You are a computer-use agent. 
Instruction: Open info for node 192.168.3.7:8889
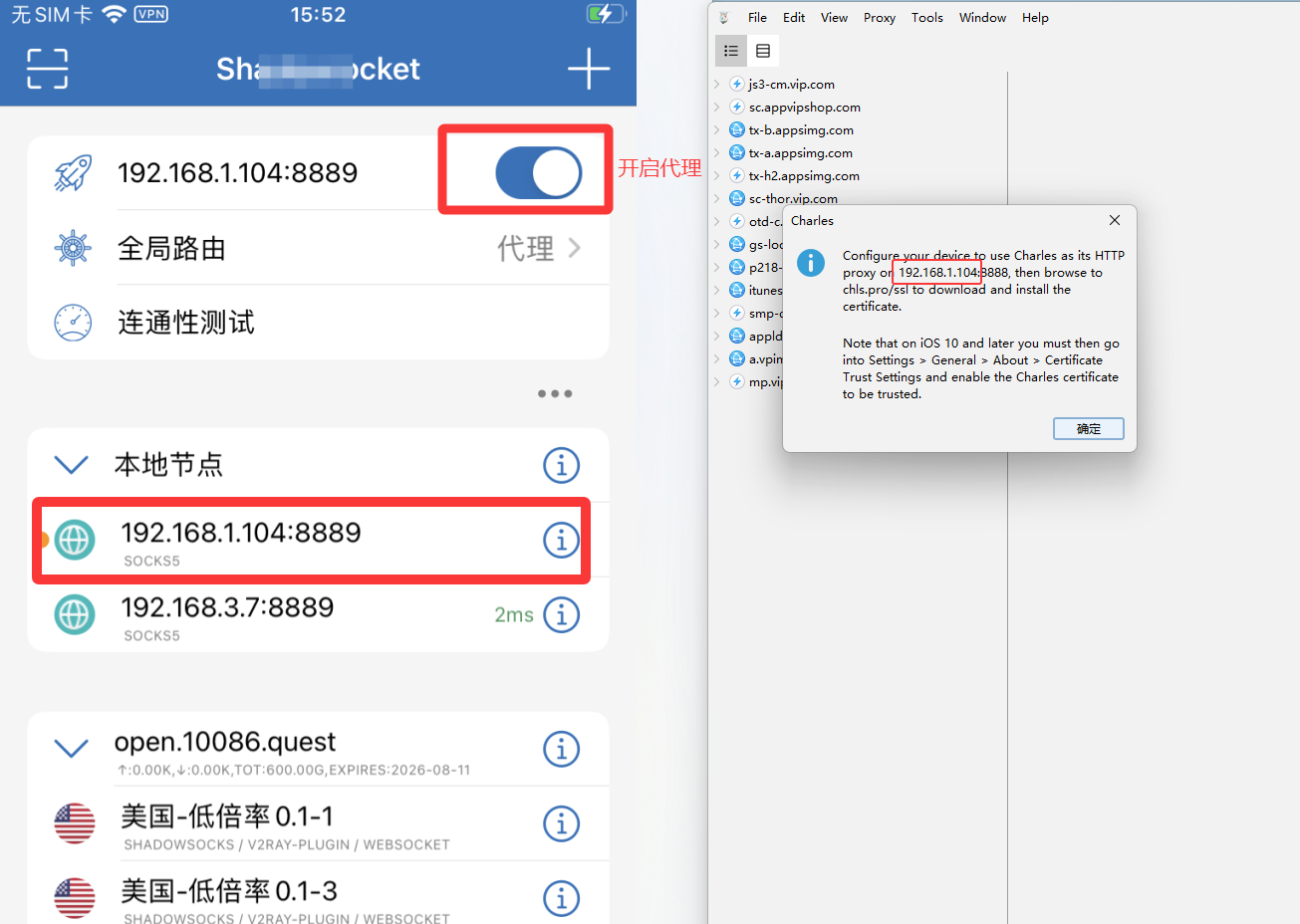coord(562,614)
